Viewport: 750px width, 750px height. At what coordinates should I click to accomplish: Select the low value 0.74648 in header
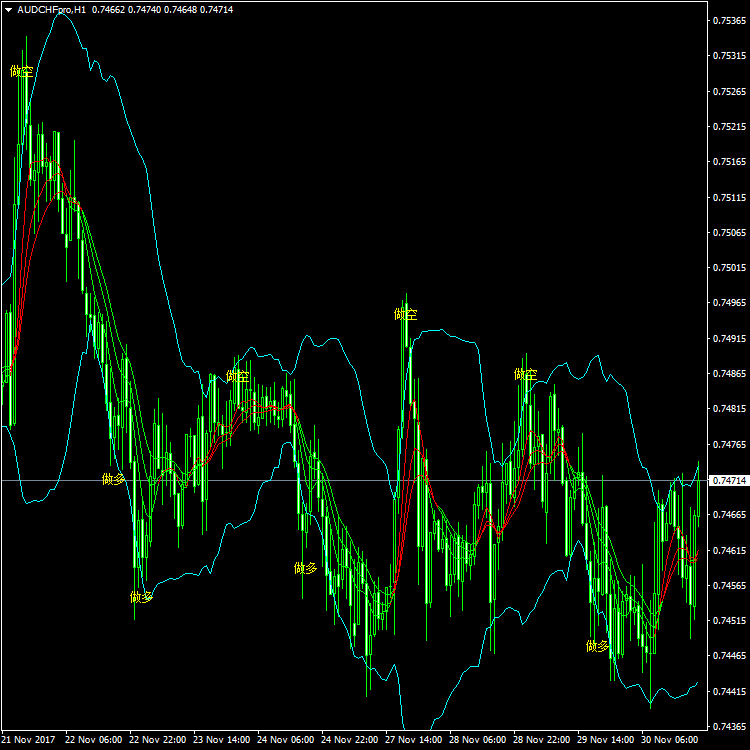click(180, 10)
